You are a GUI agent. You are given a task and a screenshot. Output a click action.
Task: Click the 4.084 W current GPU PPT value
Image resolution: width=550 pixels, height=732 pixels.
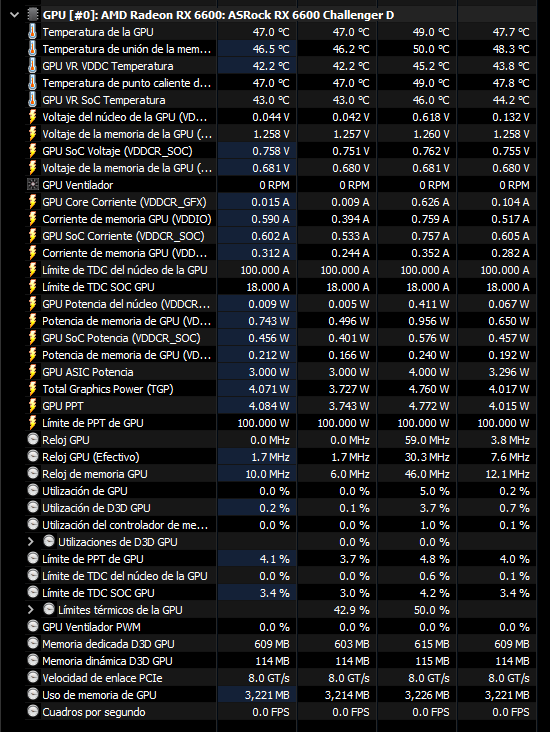pyautogui.click(x=269, y=406)
